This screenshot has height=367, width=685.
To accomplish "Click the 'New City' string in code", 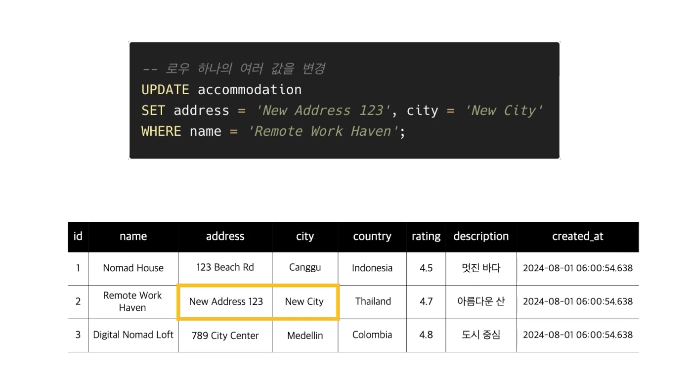I will click(504, 111).
